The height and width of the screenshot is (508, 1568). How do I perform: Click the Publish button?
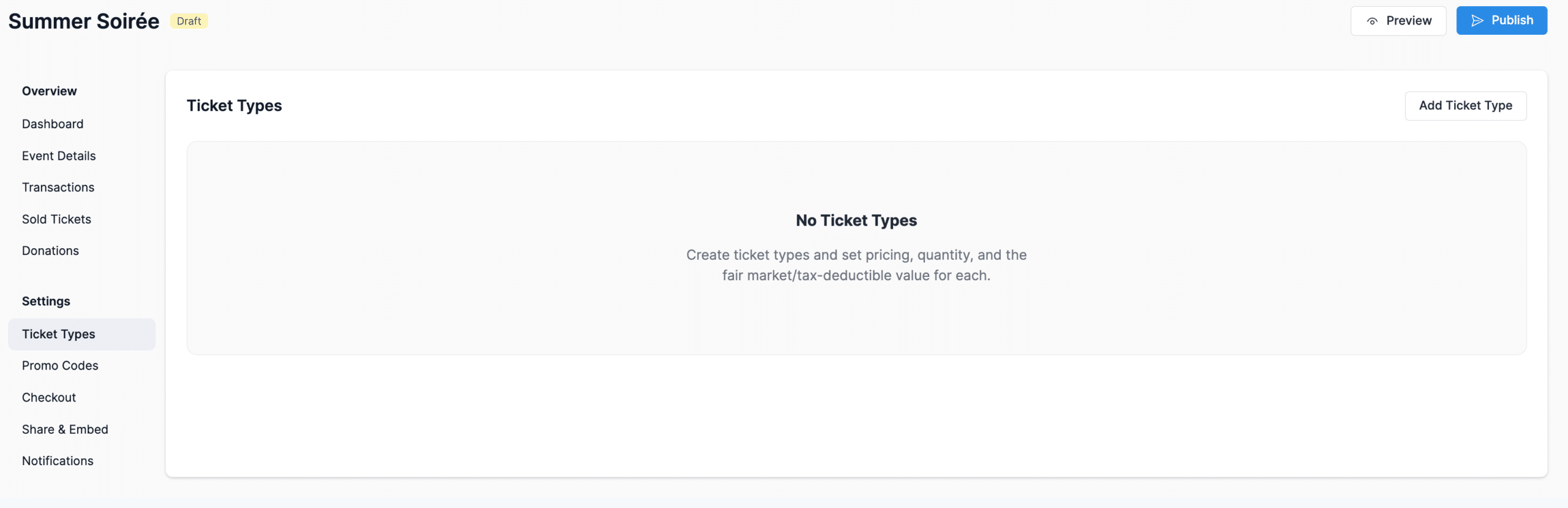click(1501, 20)
